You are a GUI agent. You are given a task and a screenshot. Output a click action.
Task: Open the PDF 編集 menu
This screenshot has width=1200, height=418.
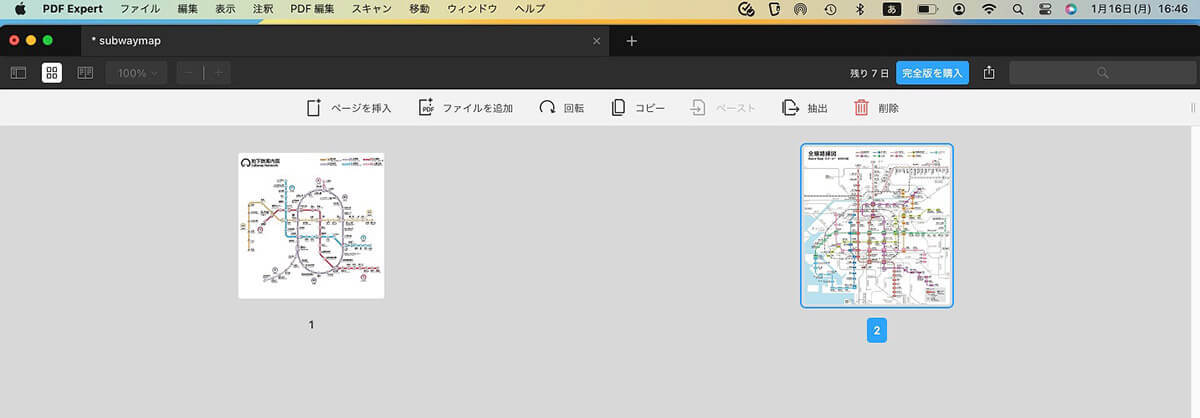[312, 9]
